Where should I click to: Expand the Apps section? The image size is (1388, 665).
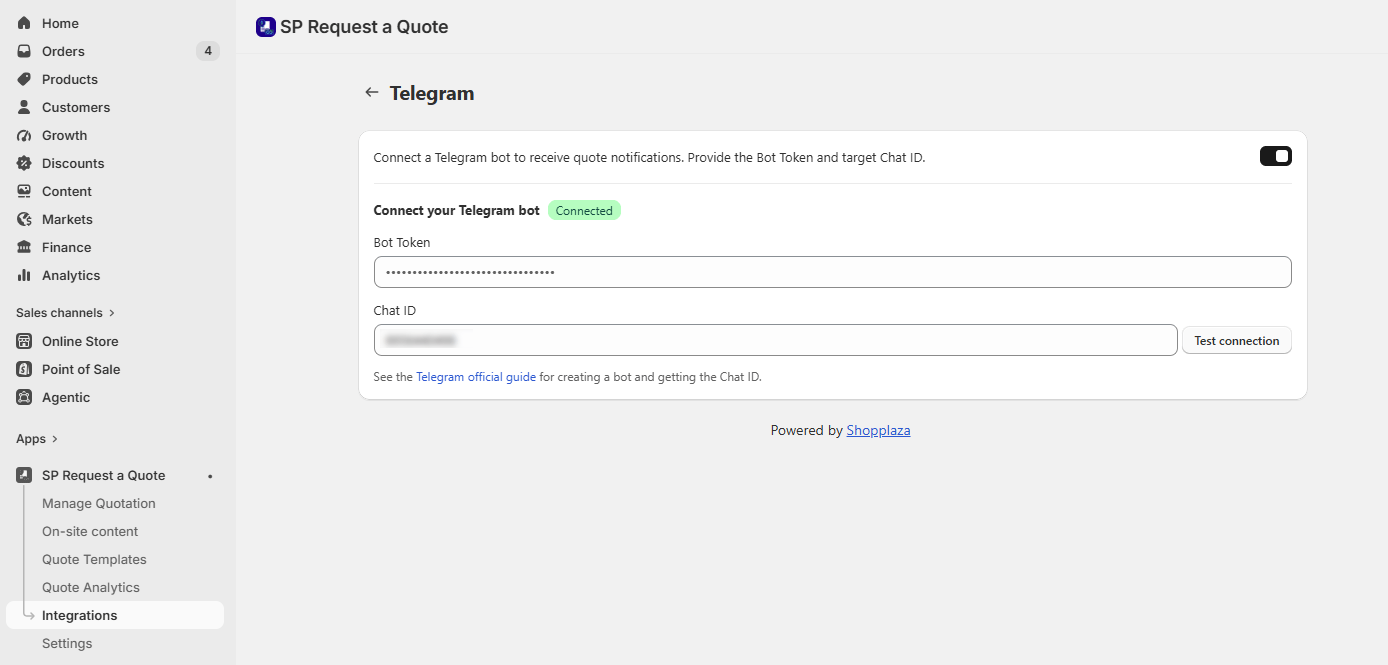[37, 439]
